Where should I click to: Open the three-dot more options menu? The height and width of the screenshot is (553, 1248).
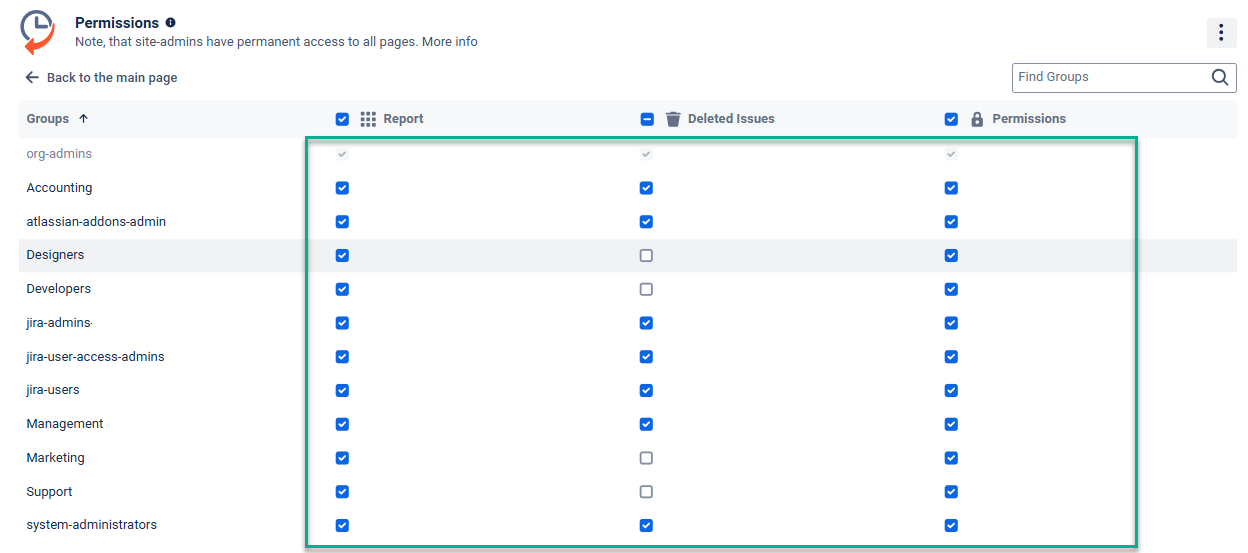[x=1221, y=33]
